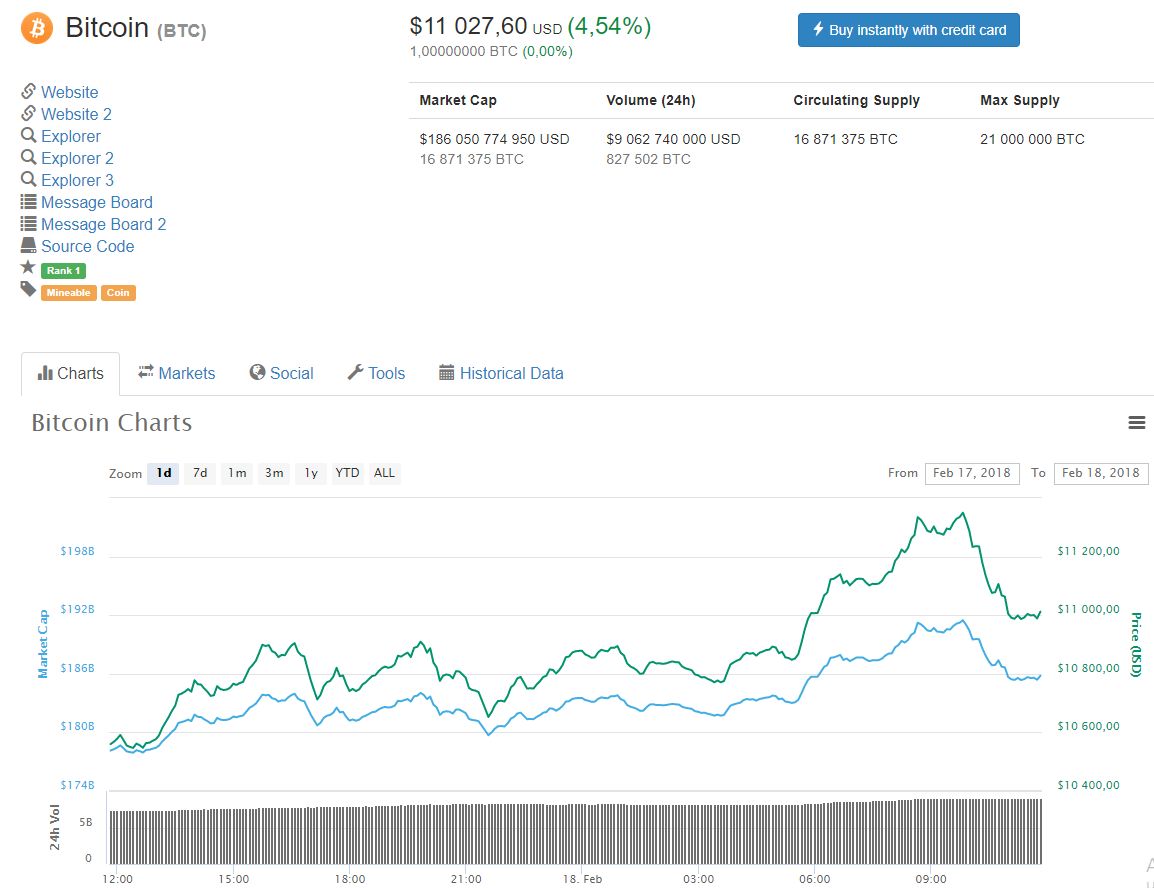Click the star icon beside Rank 1
The image size is (1154, 888).
click(28, 267)
